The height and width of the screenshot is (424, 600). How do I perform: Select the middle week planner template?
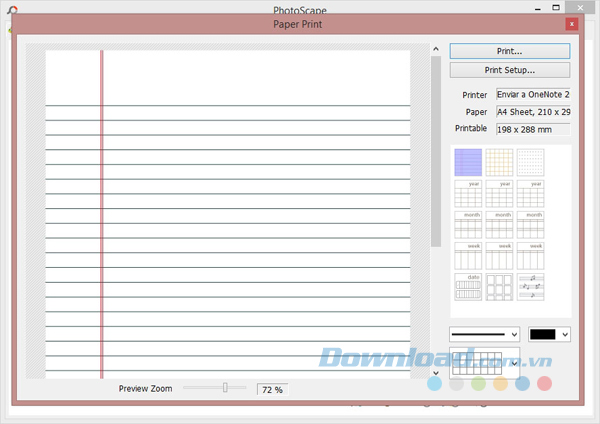(x=499, y=256)
